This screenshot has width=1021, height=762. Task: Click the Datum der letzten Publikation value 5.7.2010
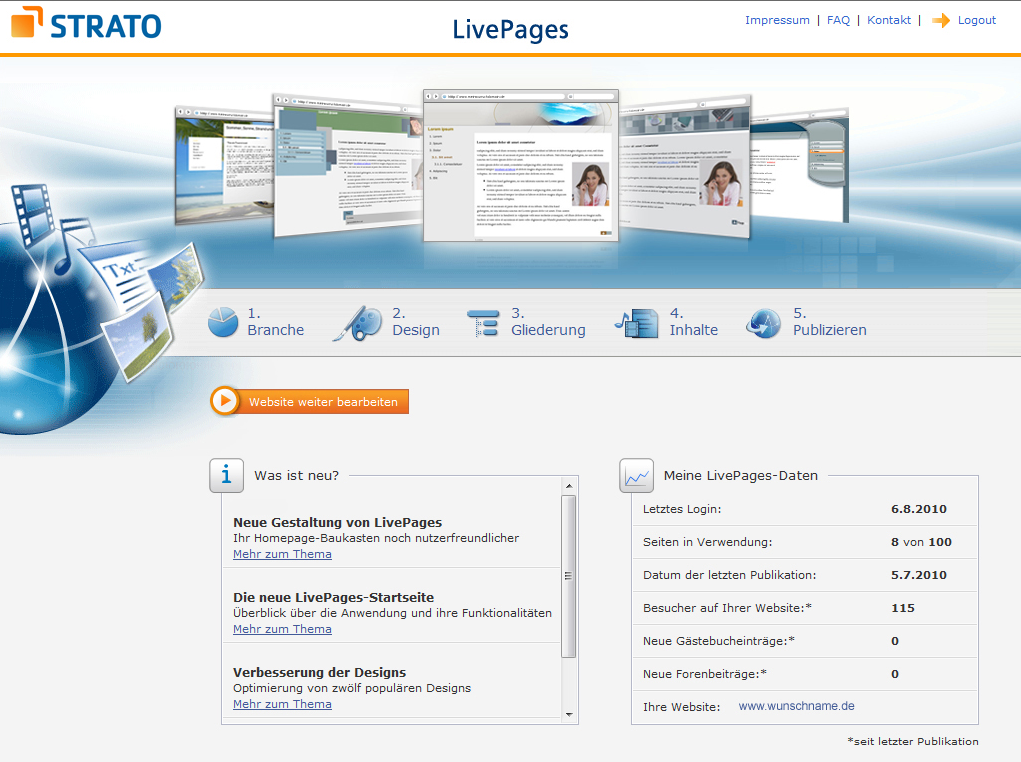tap(919, 575)
